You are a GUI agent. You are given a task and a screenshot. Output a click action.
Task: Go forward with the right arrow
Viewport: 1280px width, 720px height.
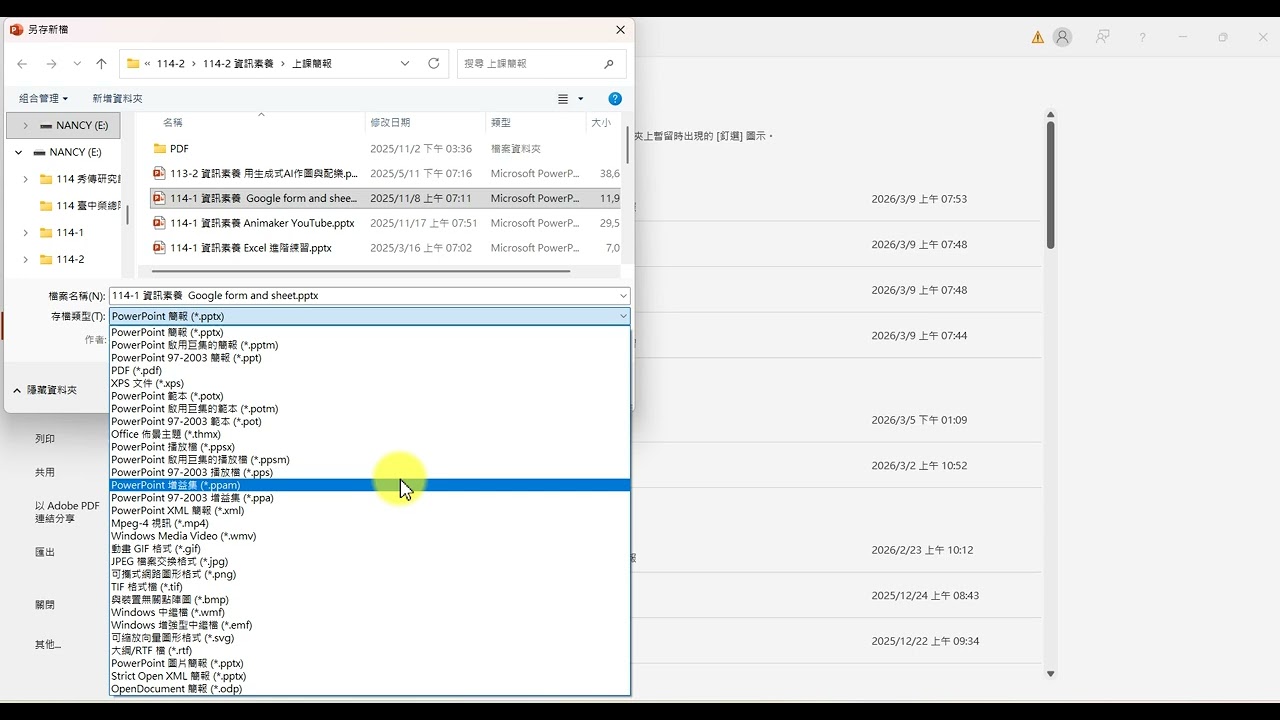51,63
